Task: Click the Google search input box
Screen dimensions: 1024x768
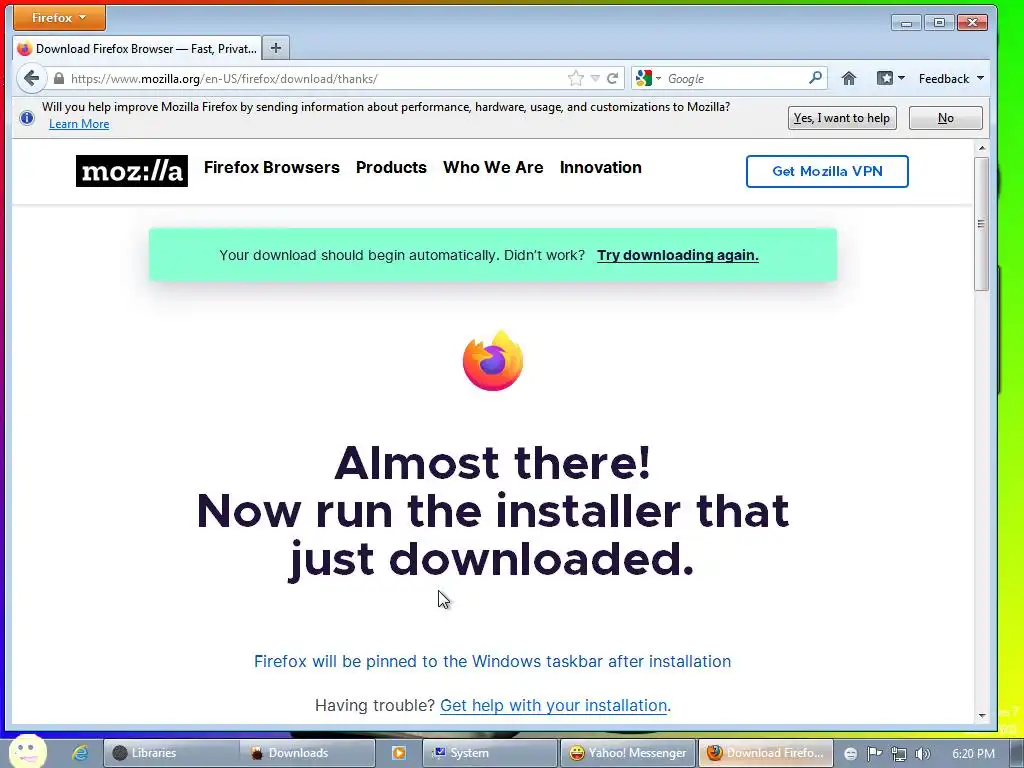Action: pos(735,78)
